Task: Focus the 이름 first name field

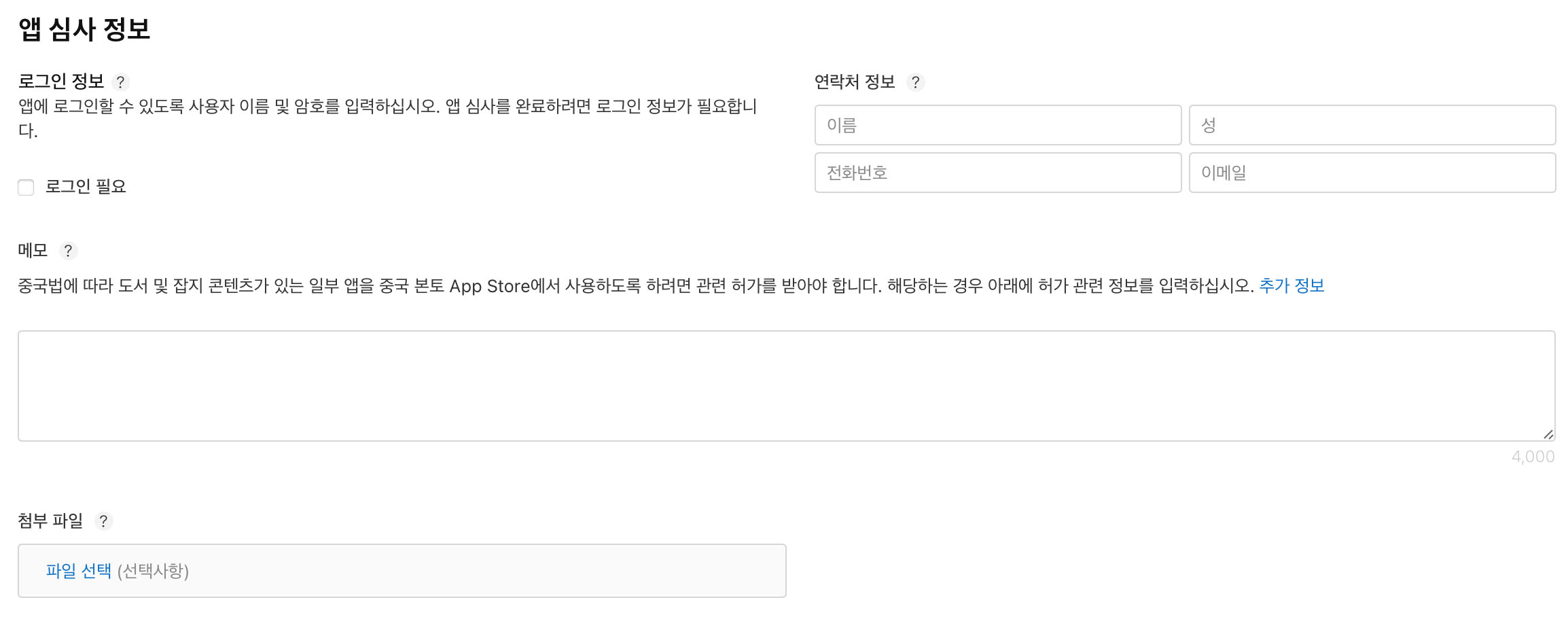Action: [x=997, y=125]
